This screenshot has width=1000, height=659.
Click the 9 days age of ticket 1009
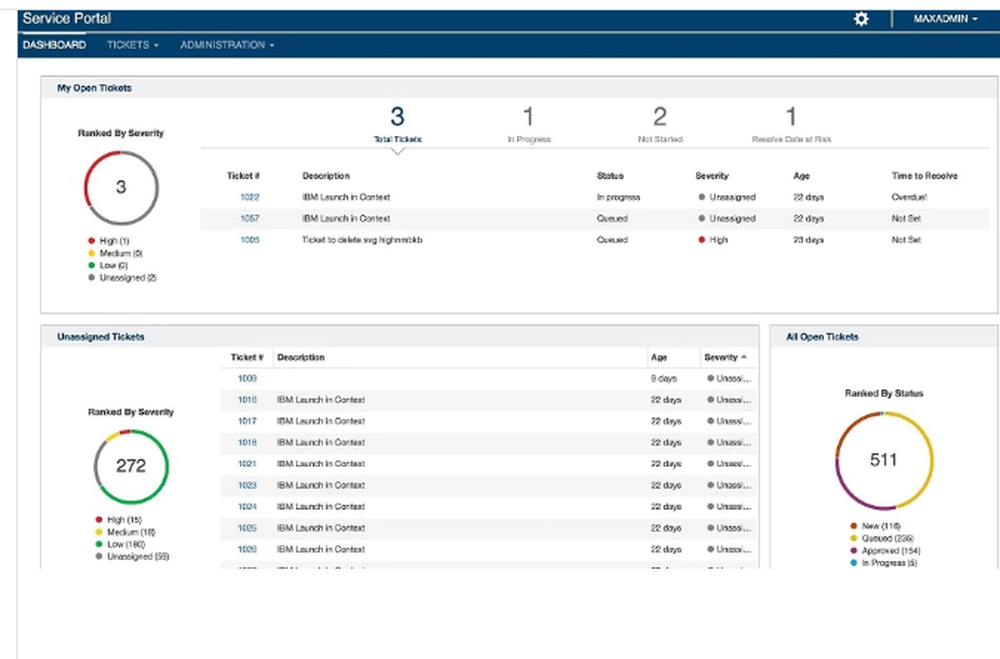coord(663,378)
